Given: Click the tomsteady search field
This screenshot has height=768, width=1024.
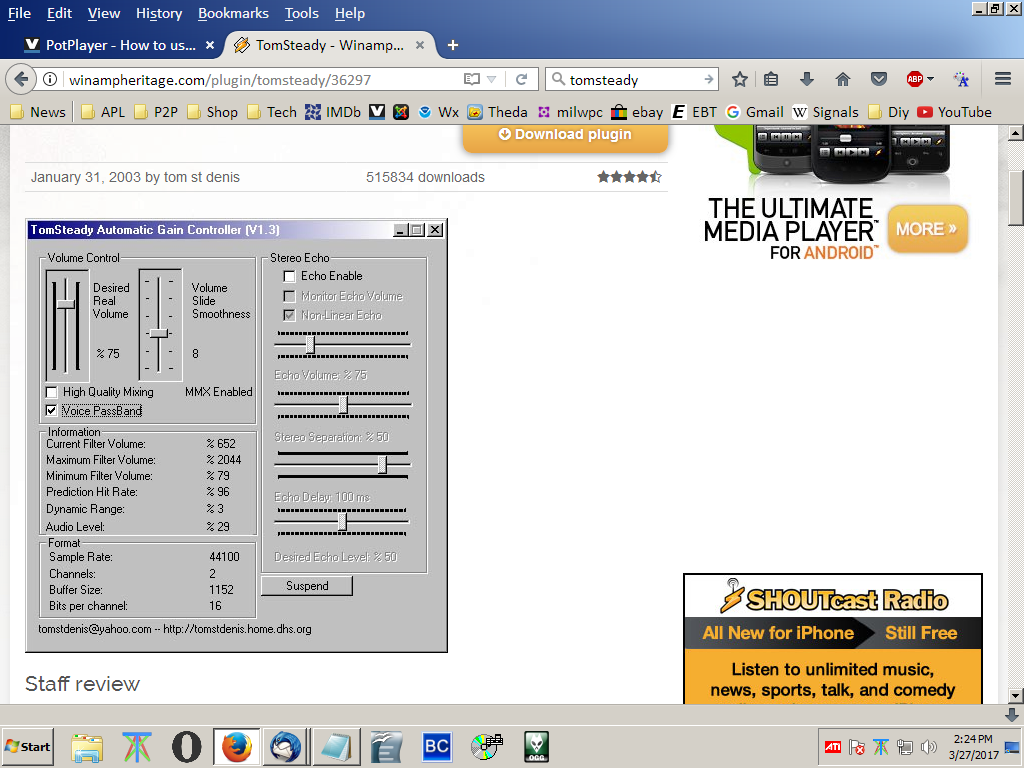Looking at the screenshot, I should coord(632,80).
